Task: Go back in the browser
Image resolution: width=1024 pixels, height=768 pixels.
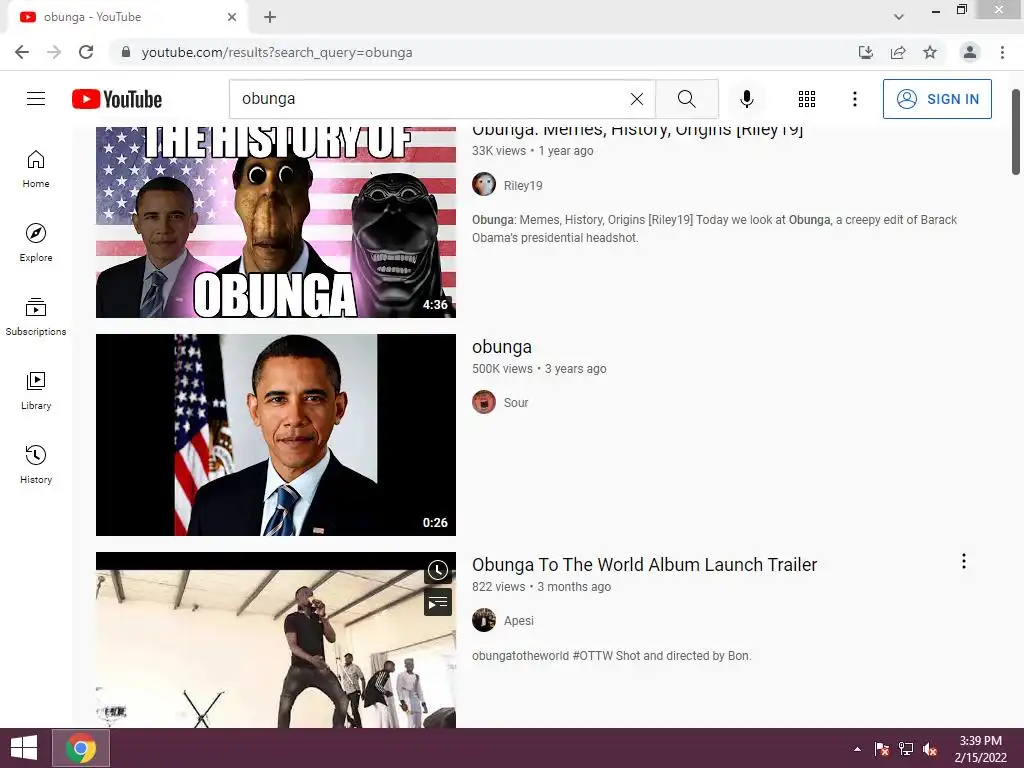Action: 22,52
